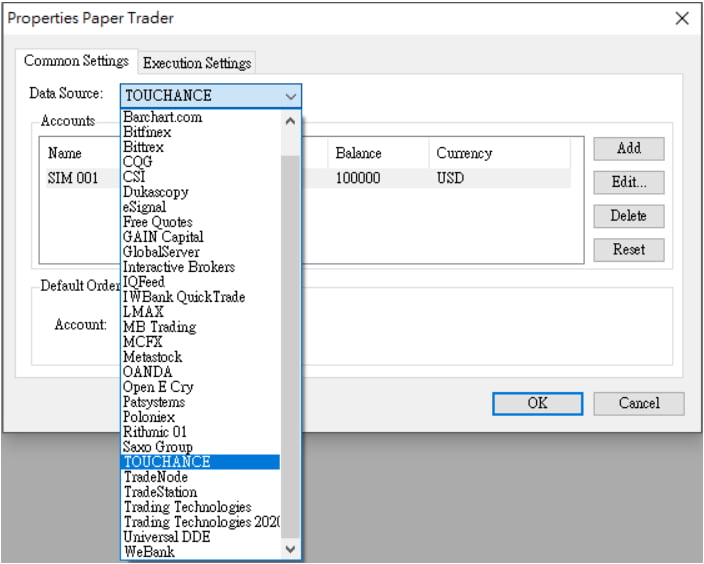Pick Interactive Brokers in dropdown
Viewport: 704px width, 564px height.
coord(201,267)
